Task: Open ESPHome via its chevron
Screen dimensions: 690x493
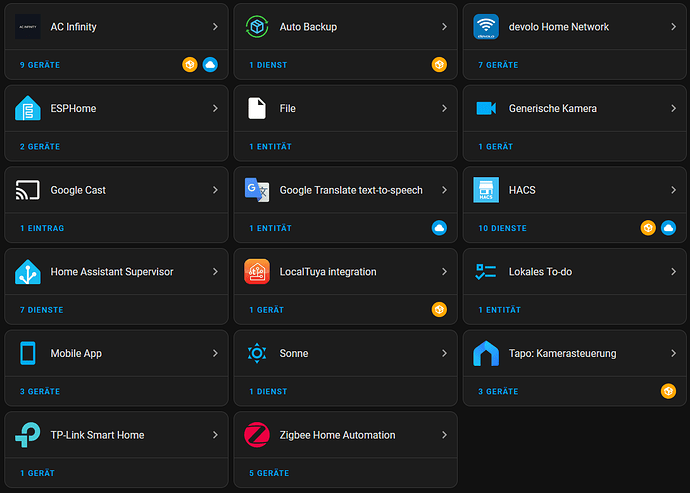Action: (215, 108)
